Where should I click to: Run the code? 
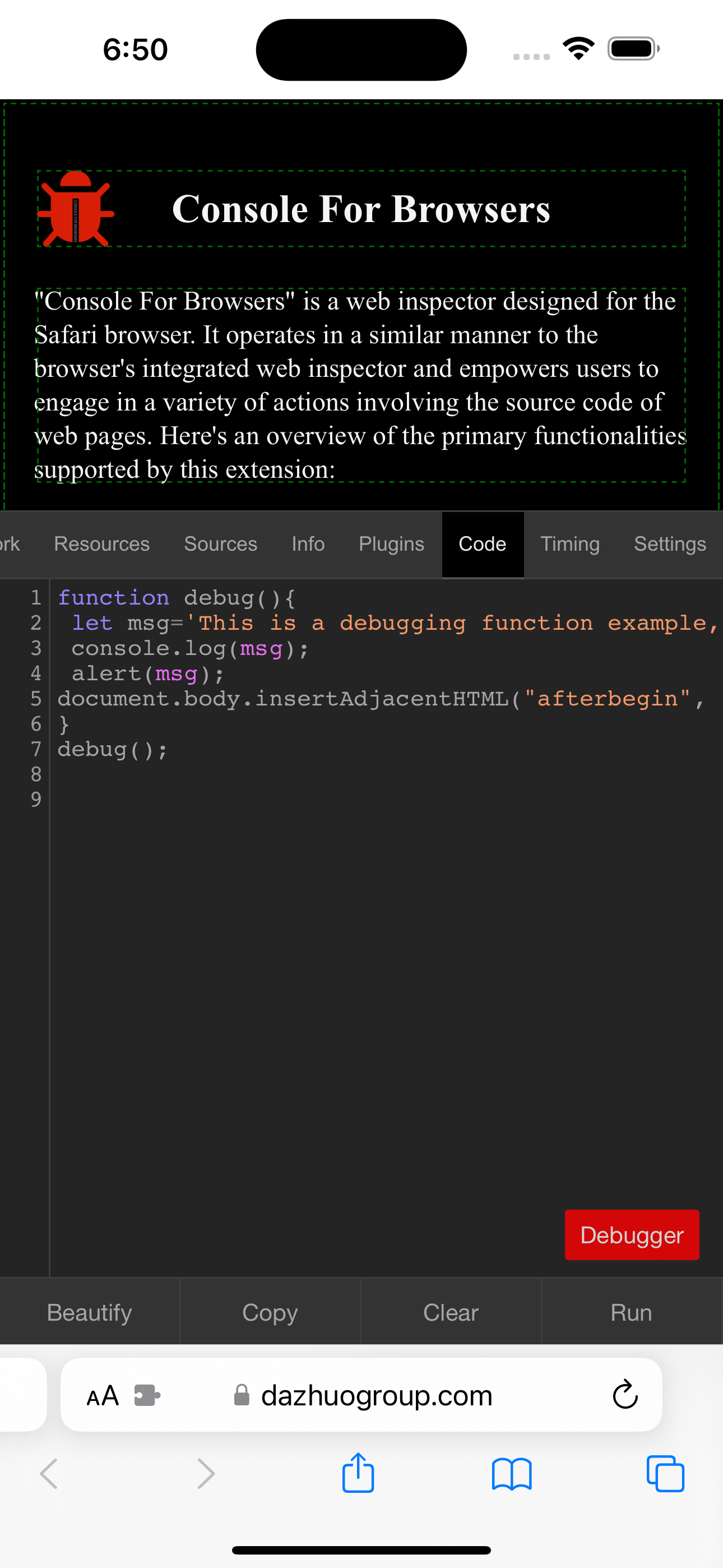coord(632,1313)
